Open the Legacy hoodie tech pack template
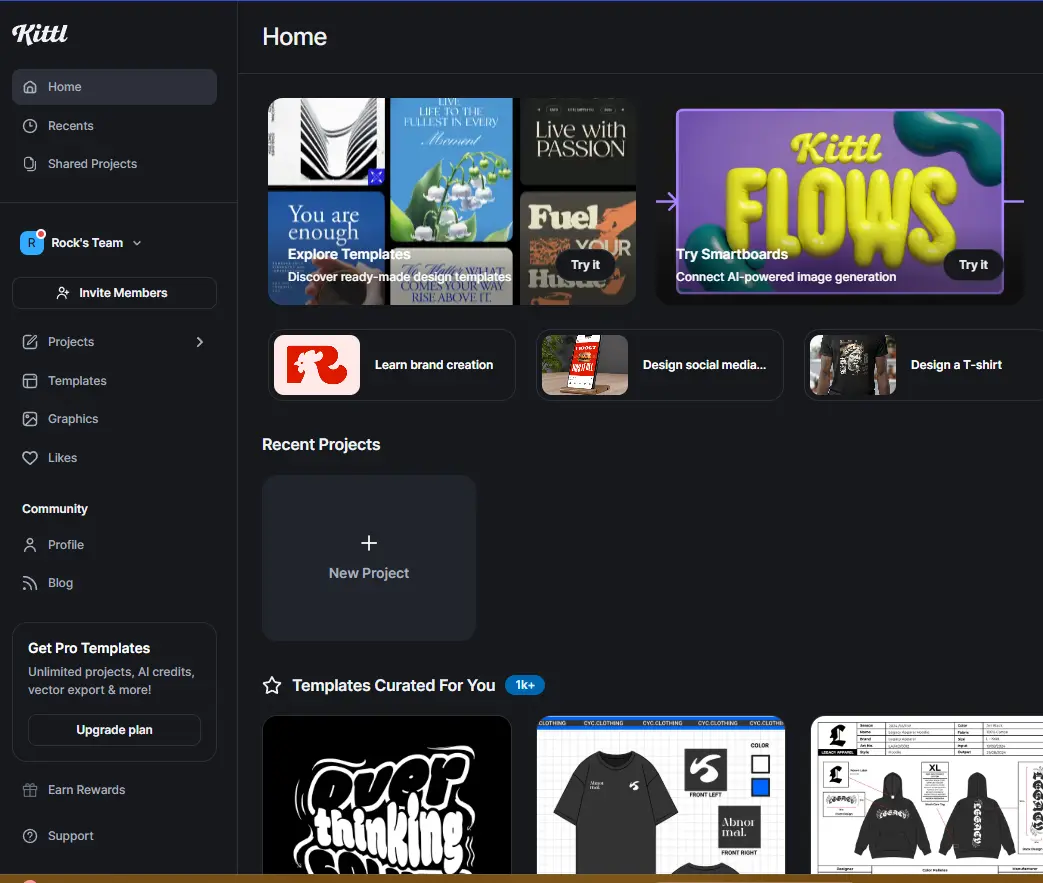Viewport: 1043px width, 883px height. (927, 795)
